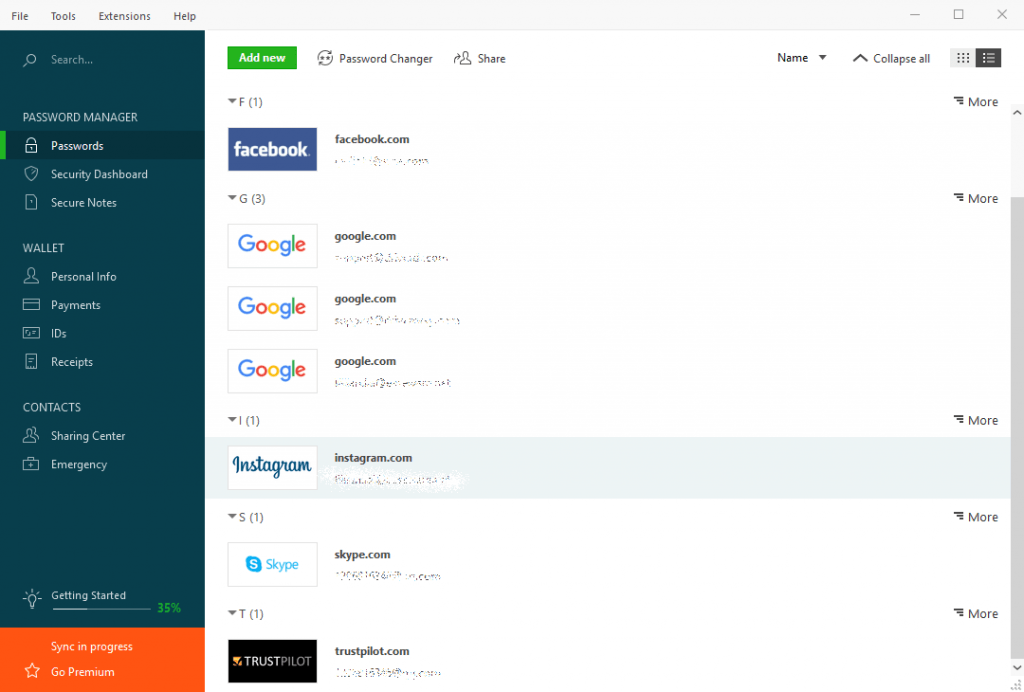The image size is (1024, 692).
Task: Click Collapse all groups
Action: pyautogui.click(x=891, y=58)
